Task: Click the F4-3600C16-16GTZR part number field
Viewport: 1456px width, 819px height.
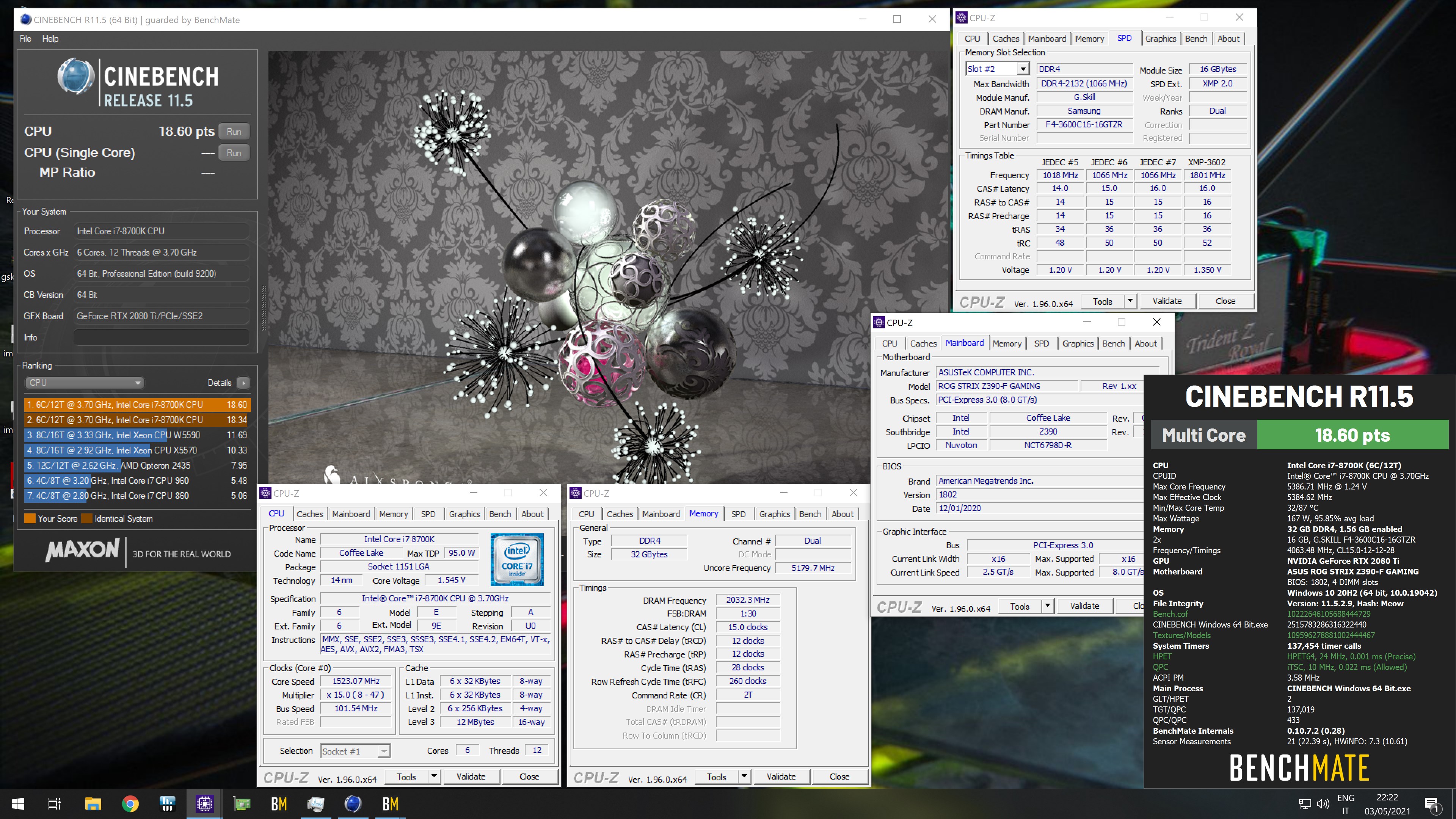Action: [1084, 124]
